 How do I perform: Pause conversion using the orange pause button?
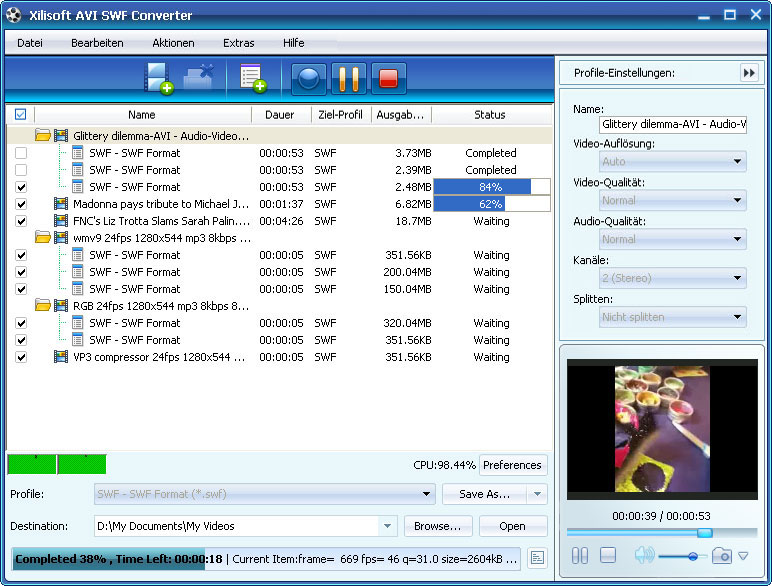tap(349, 79)
